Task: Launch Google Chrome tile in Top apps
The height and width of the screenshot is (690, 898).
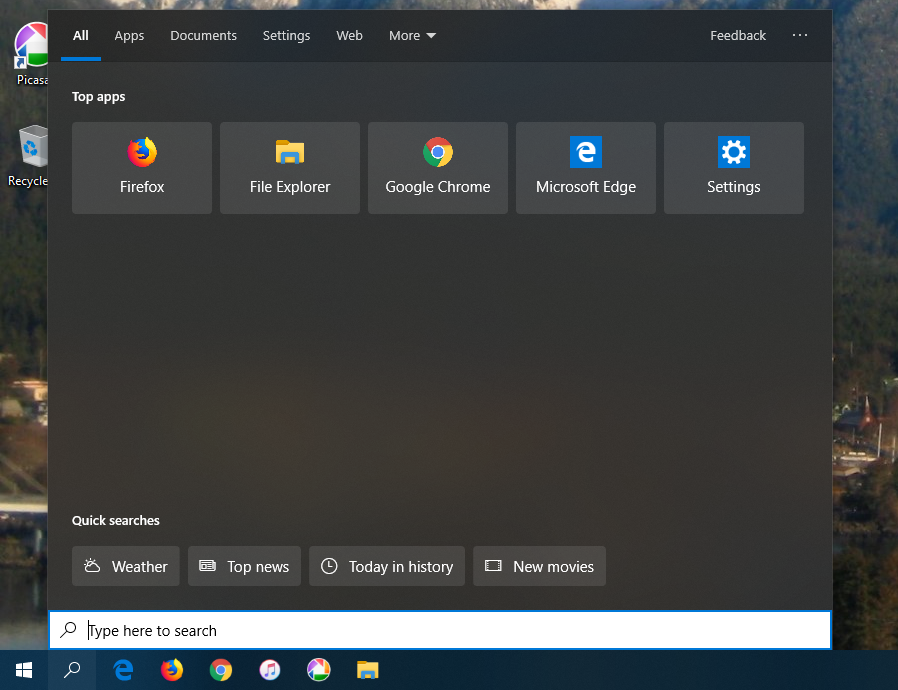Action: pos(438,168)
